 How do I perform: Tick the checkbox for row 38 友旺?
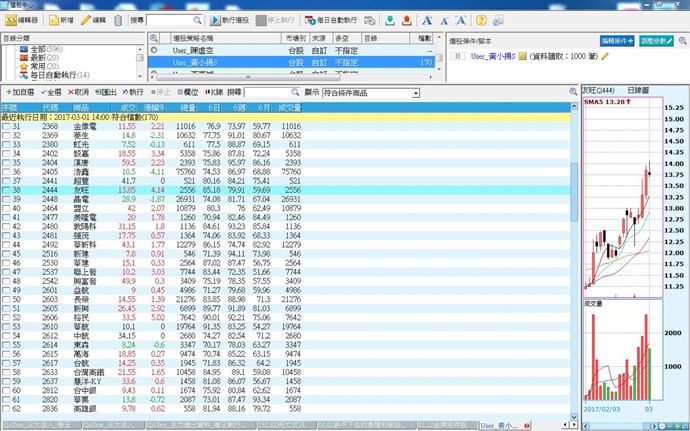coord(5,189)
